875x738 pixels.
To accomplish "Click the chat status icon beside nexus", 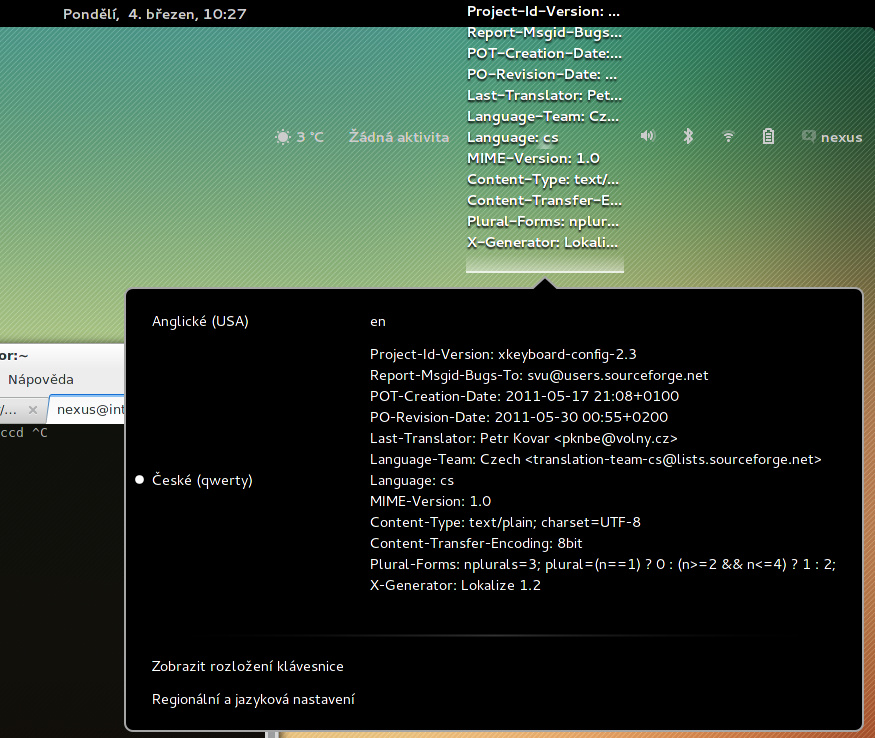I will point(808,137).
